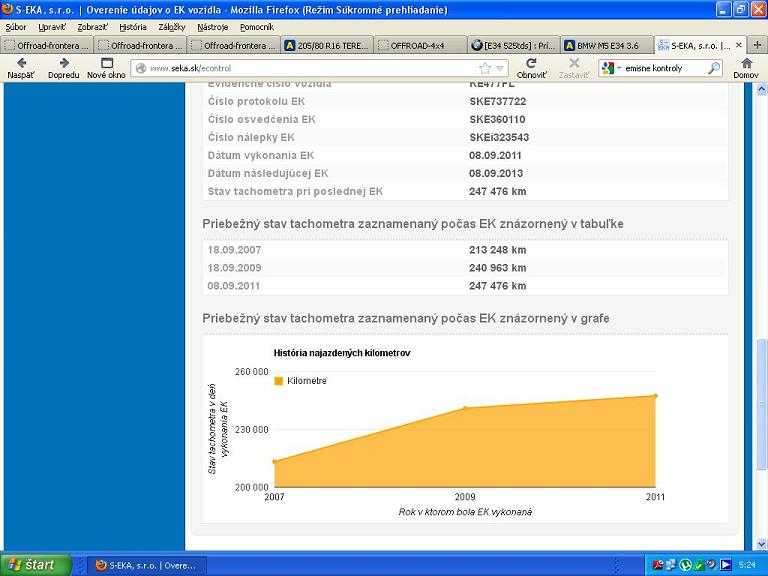
Task: Open URL history dropdown arrow
Action: click(x=500, y=68)
